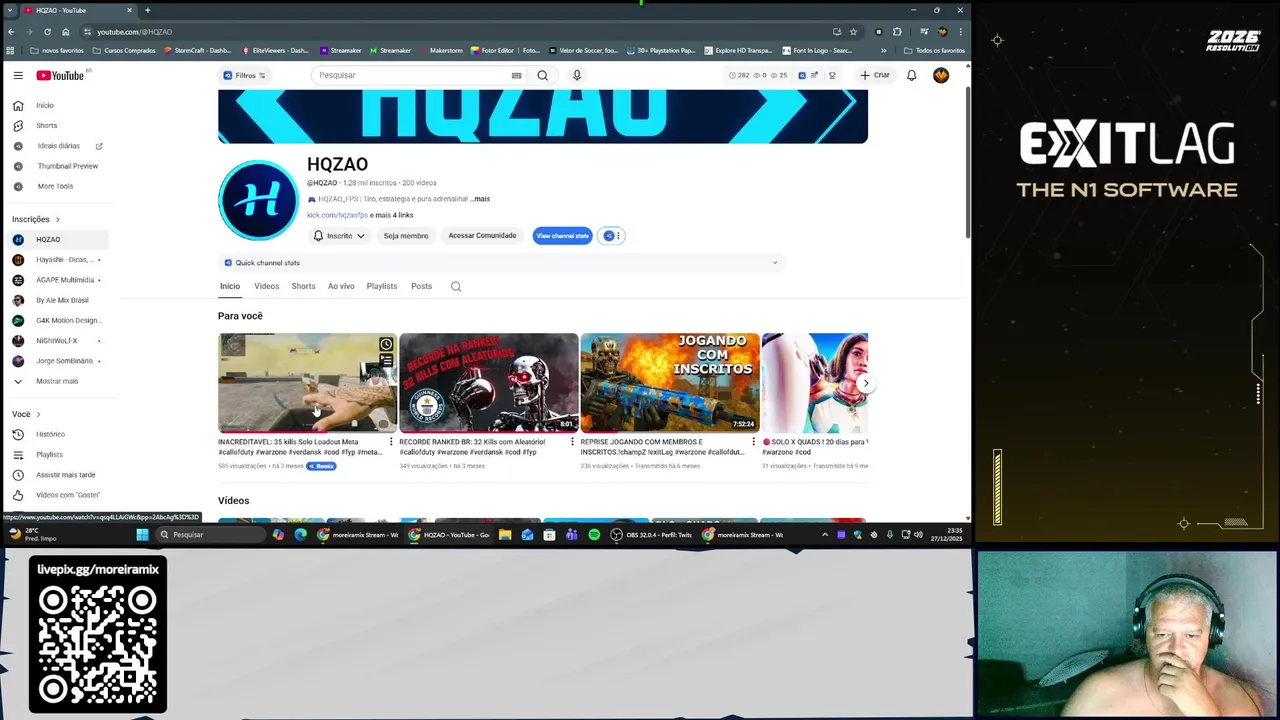Open the Inscrito subscription dropdown

tap(339, 236)
